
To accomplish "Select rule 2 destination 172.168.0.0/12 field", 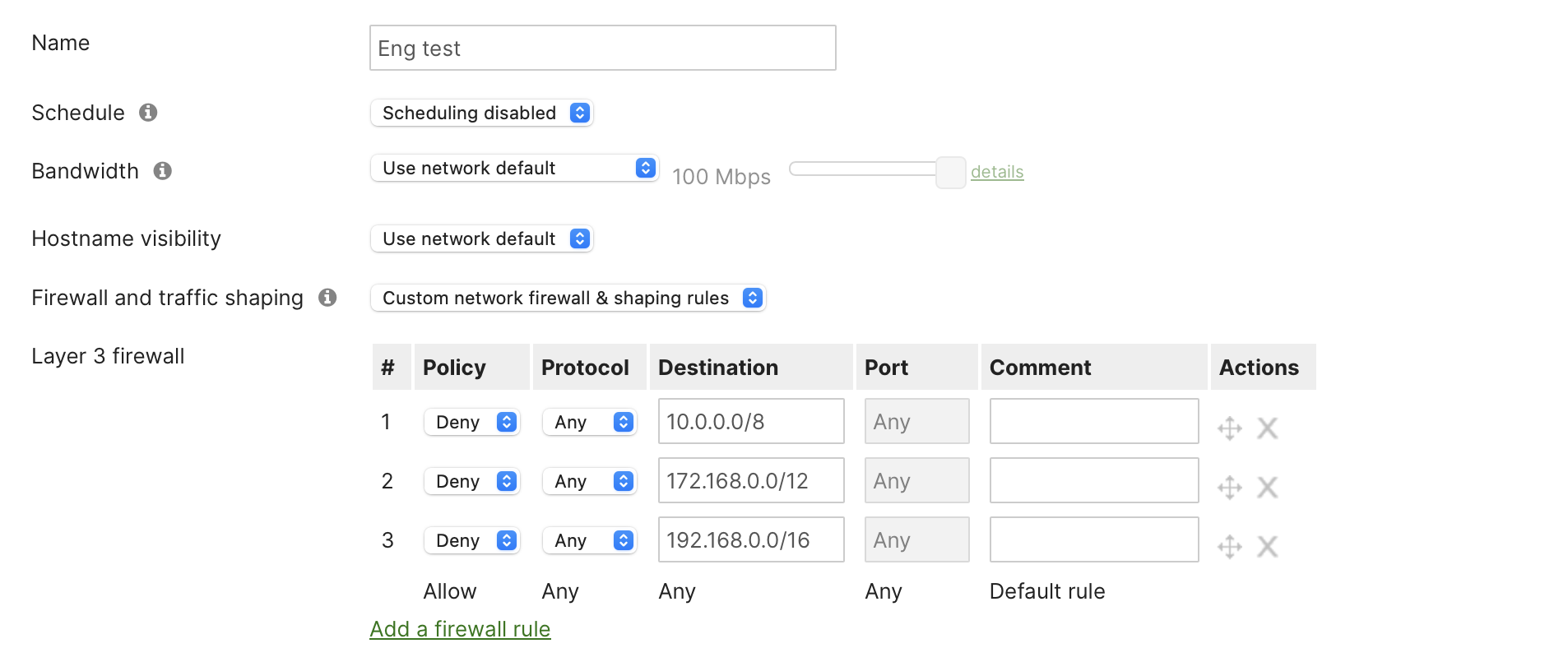I will click(x=750, y=480).
